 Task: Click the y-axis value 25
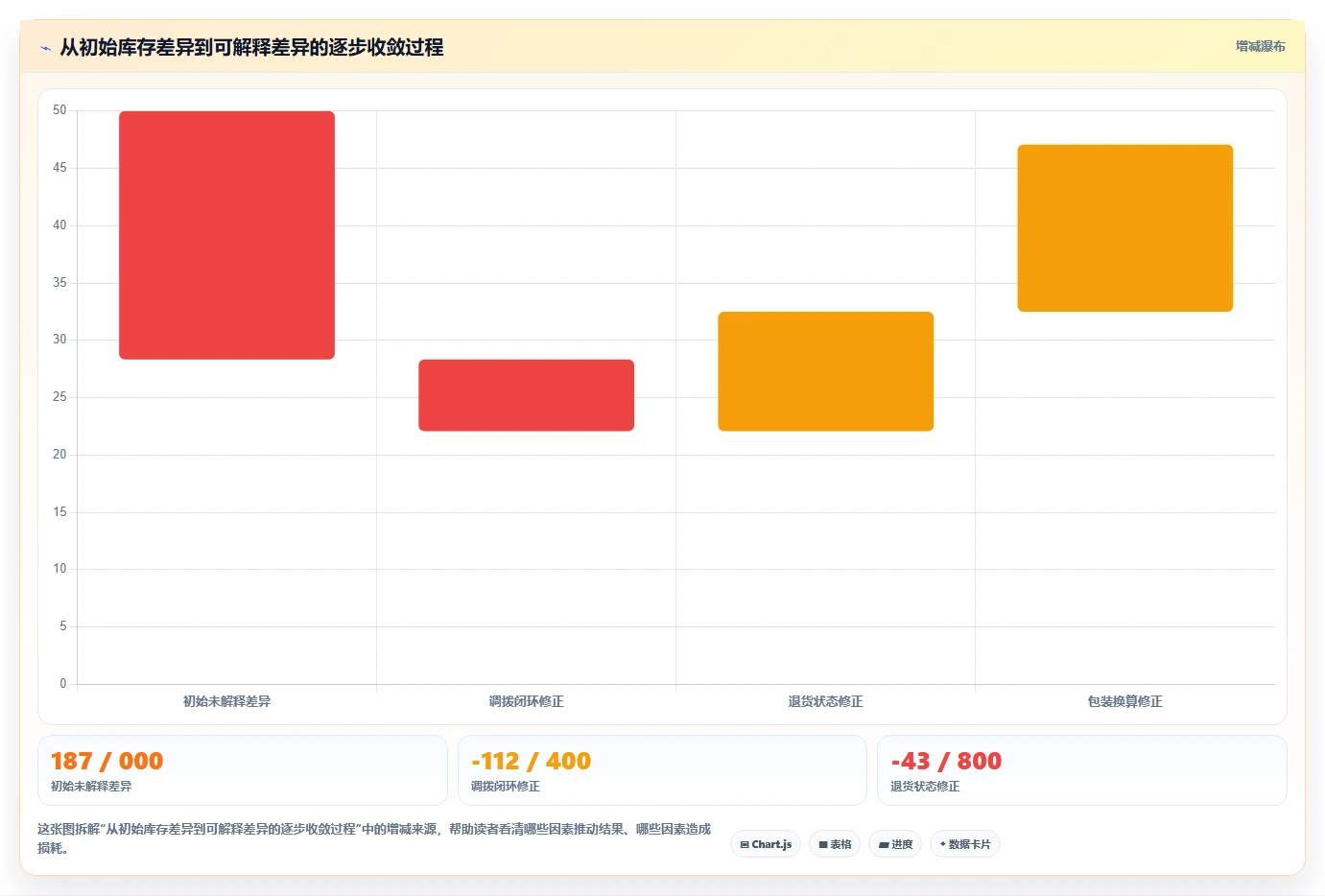tap(59, 397)
